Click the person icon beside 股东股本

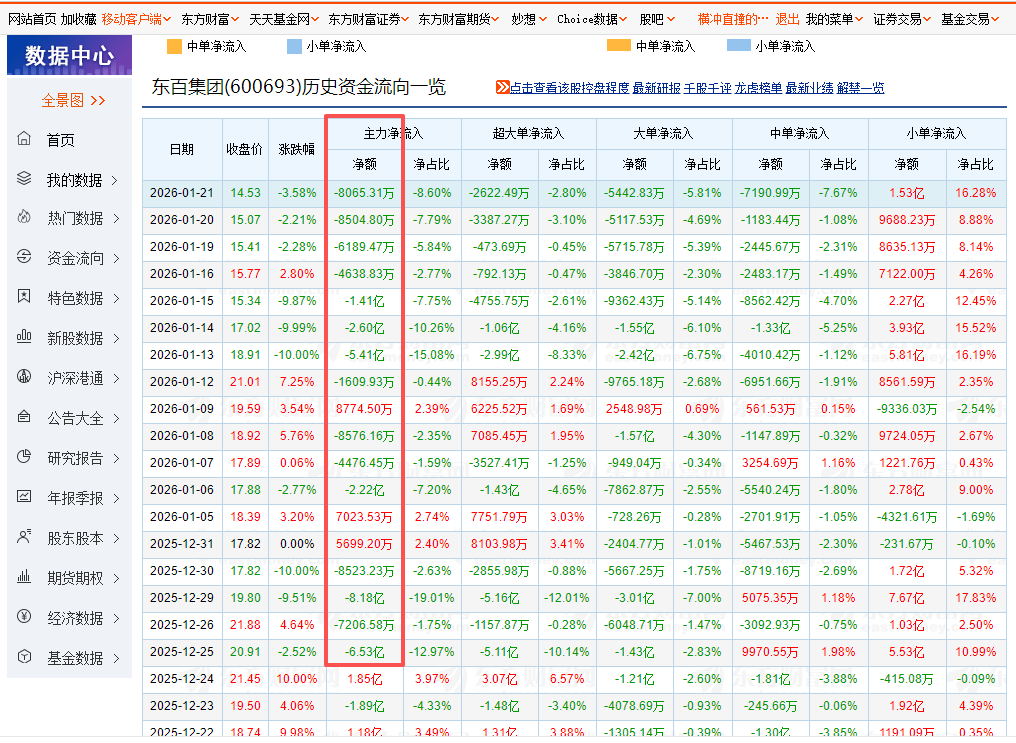click(x=24, y=537)
